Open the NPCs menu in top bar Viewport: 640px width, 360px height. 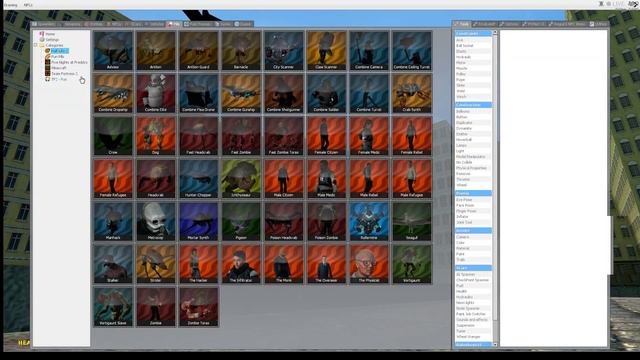(x=28, y=5)
